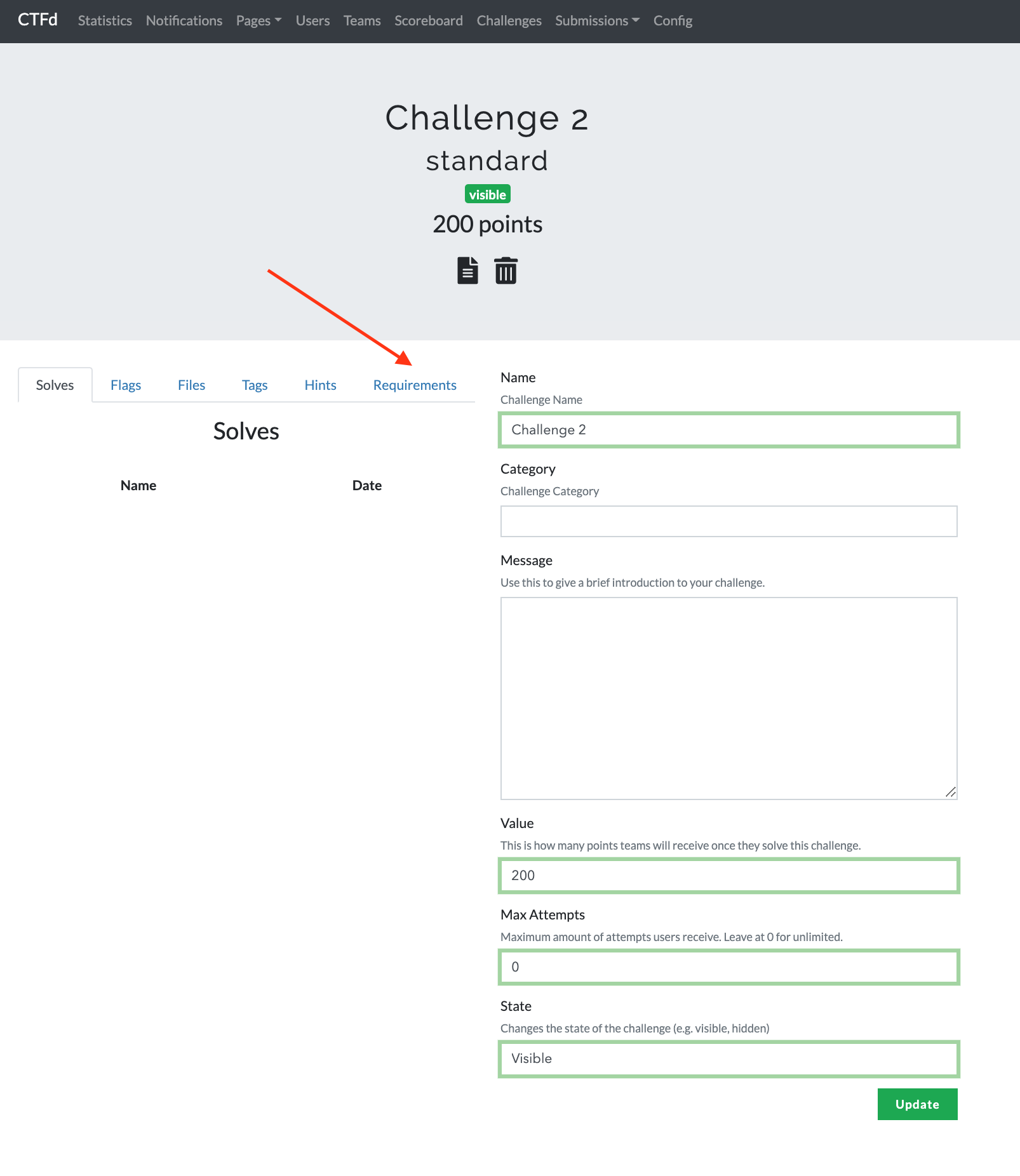The image size is (1020, 1176).
Task: Open the State dropdown showing Visible
Action: point(728,1059)
